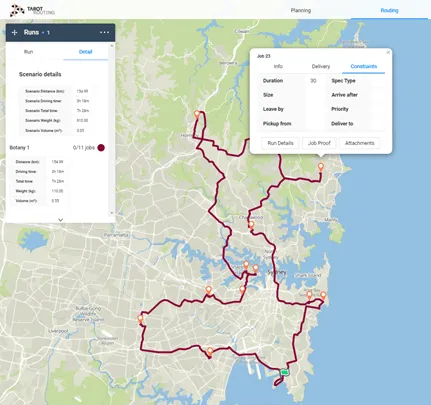Click the Tabot Routing logo

pyautogui.click(x=32, y=10)
